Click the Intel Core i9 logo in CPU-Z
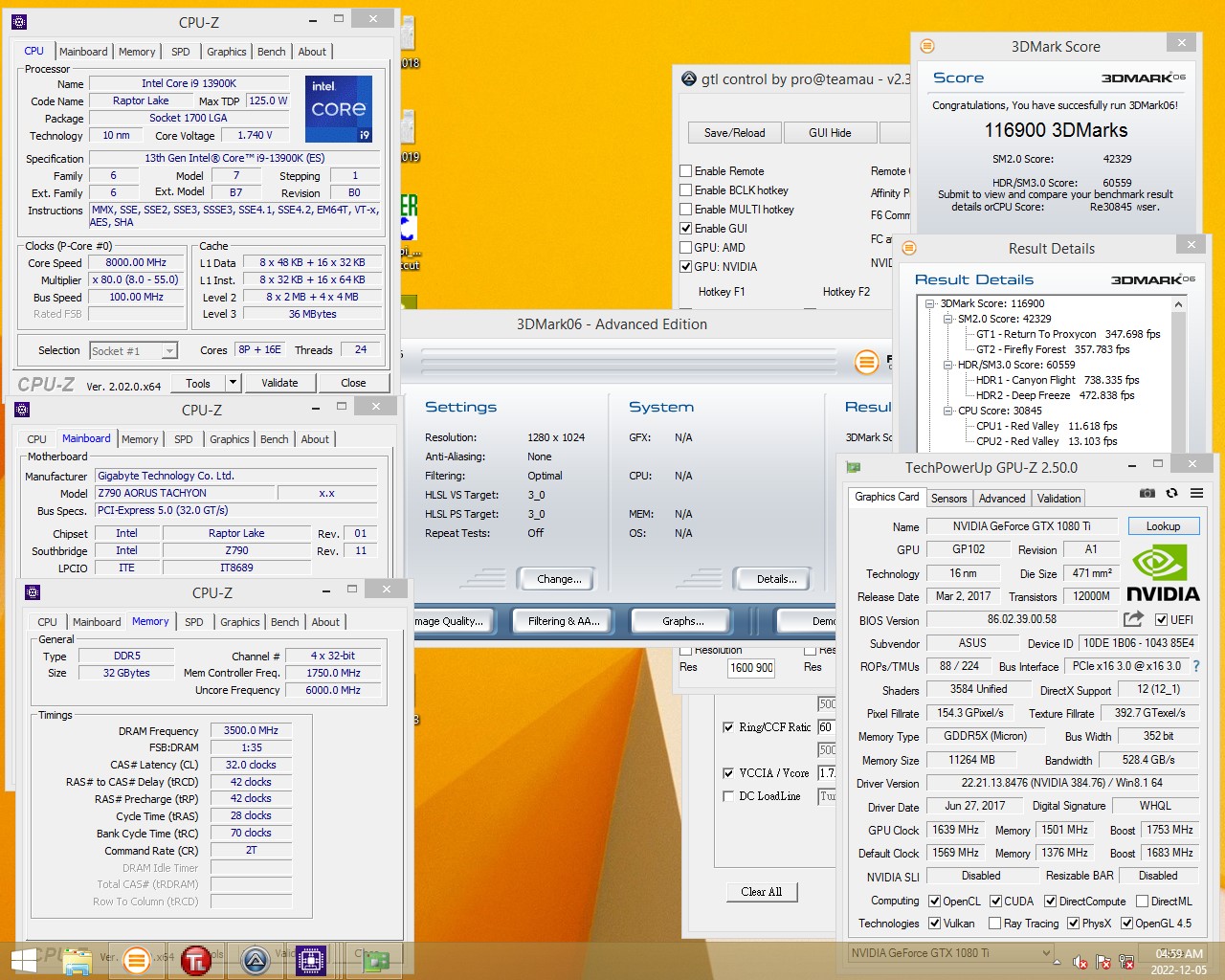The image size is (1225, 980). pyautogui.click(x=339, y=109)
